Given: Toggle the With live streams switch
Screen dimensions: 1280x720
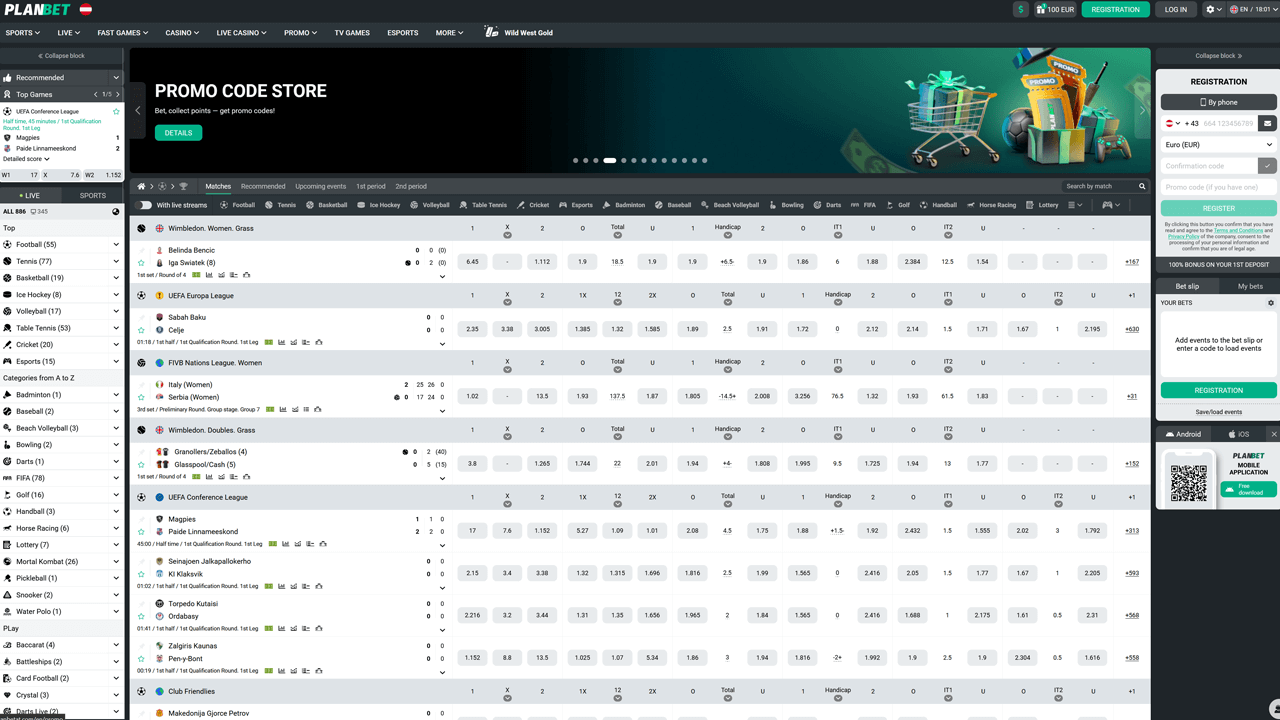Looking at the screenshot, I should 145,205.
